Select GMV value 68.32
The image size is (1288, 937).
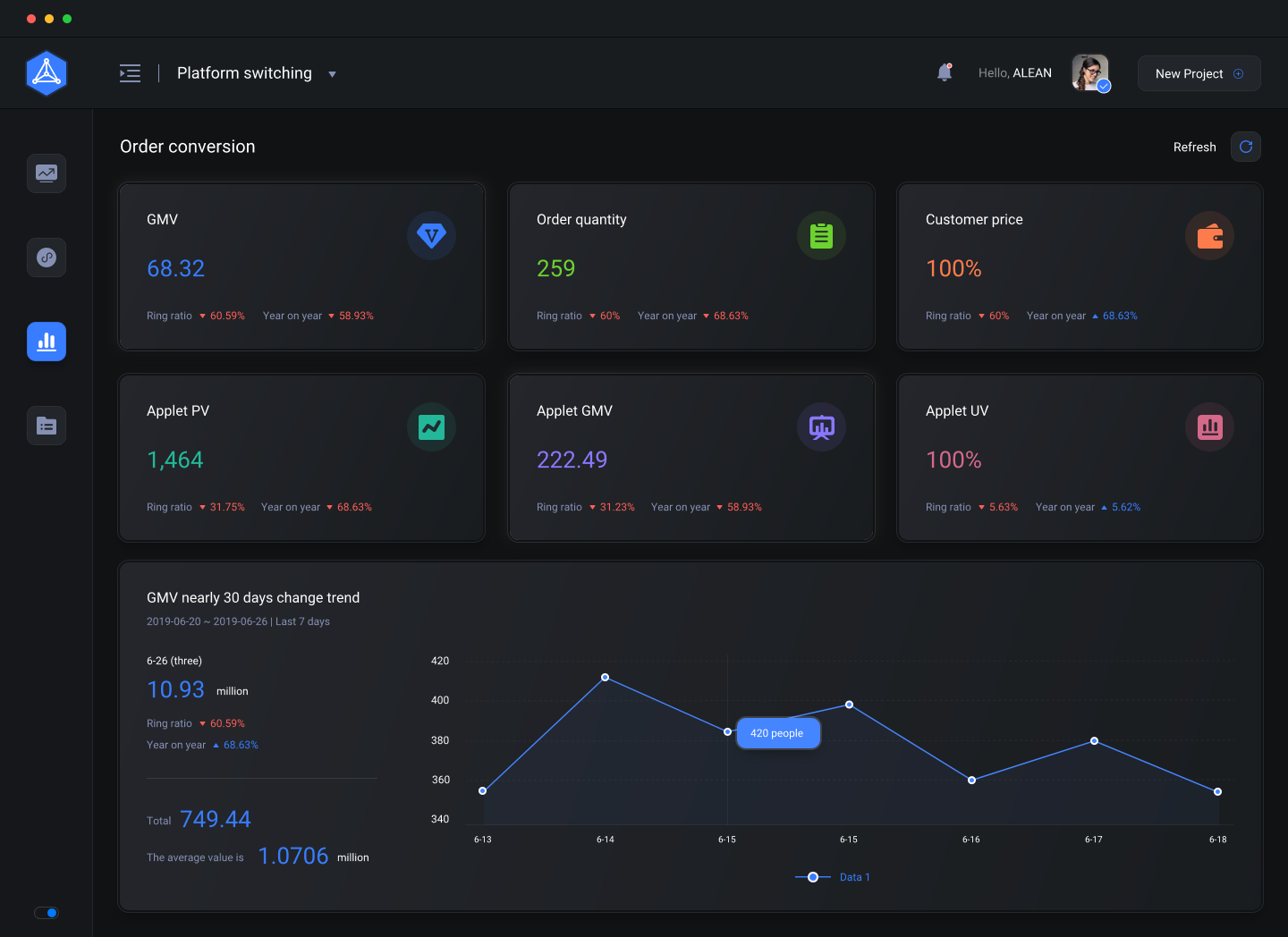pos(175,268)
